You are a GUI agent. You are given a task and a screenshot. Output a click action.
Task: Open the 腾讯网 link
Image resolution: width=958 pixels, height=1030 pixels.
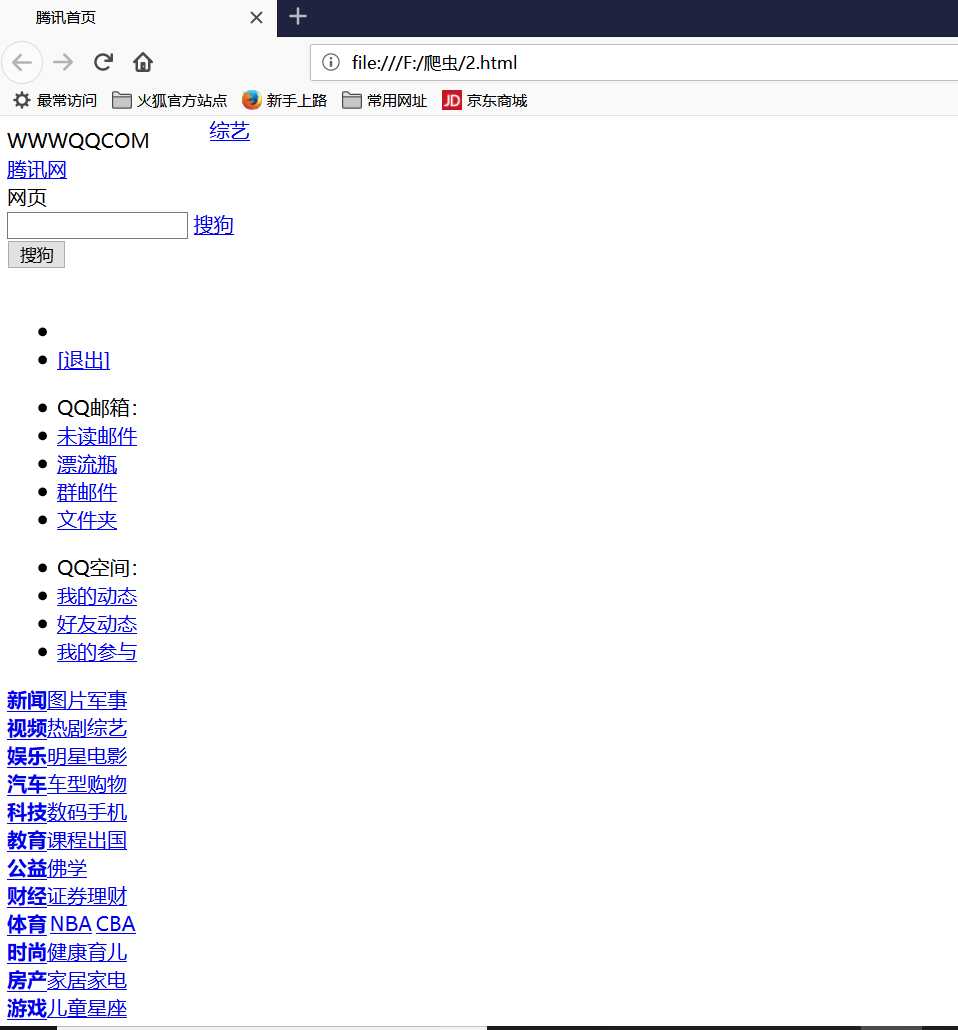37,169
